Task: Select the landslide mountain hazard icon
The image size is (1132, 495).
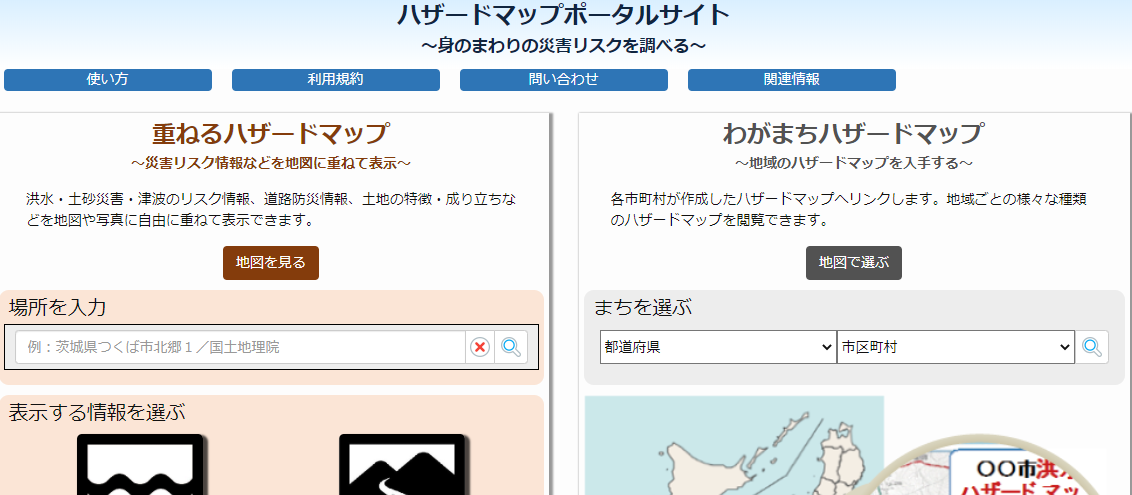Action: click(x=402, y=466)
